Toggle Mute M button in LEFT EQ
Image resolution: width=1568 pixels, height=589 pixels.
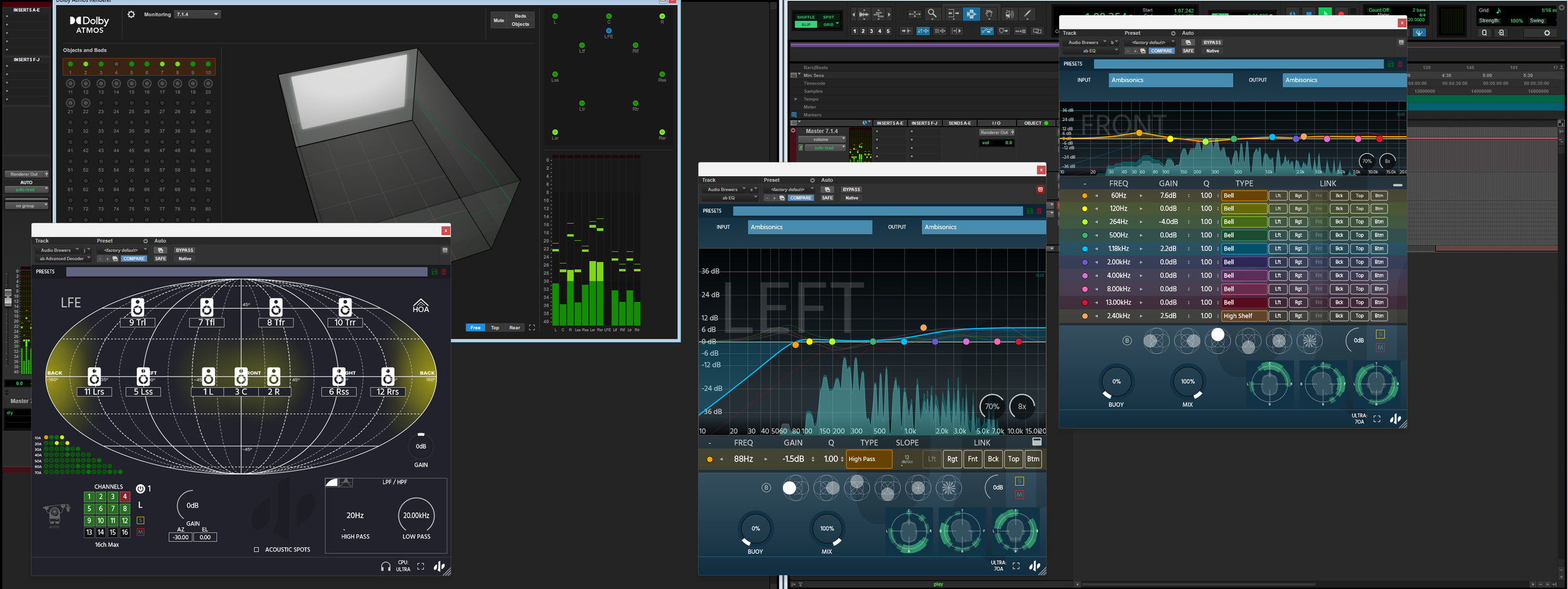click(x=1019, y=495)
